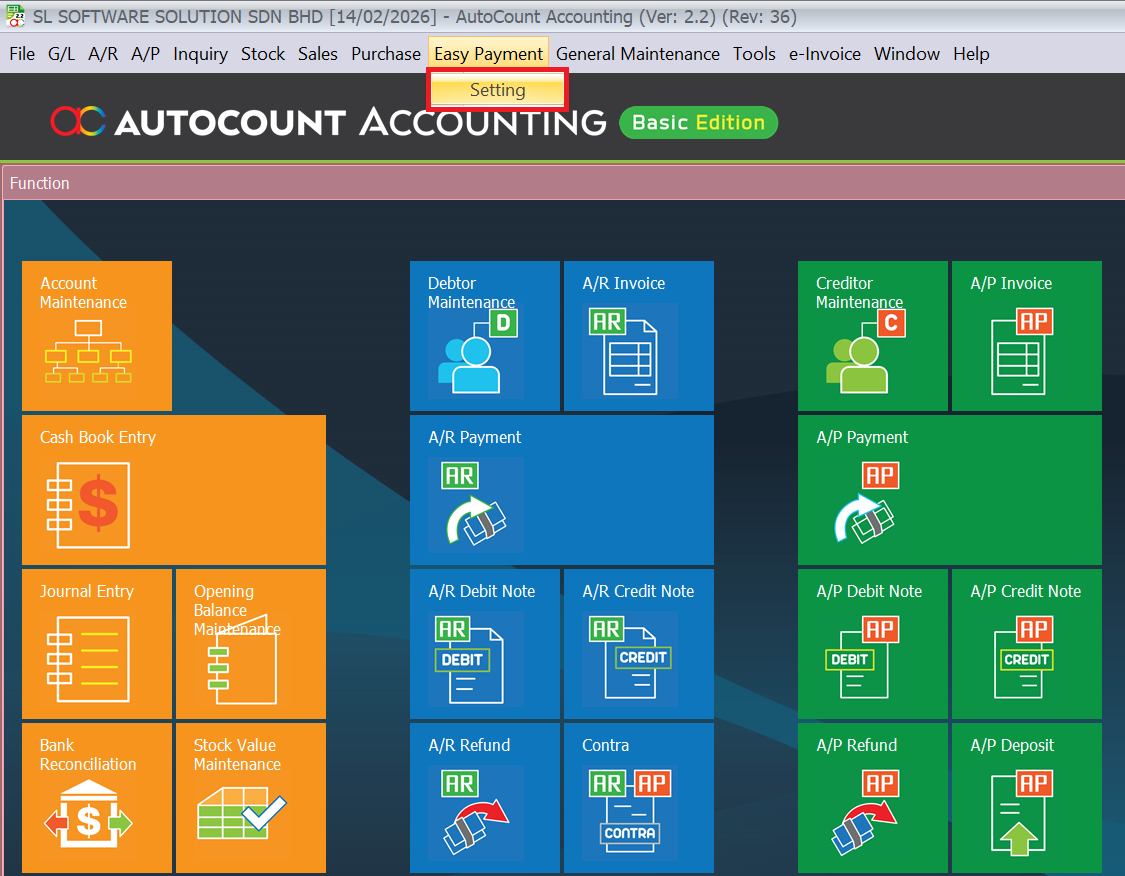Expand the Purchase menu
This screenshot has width=1125, height=876.
385,54
